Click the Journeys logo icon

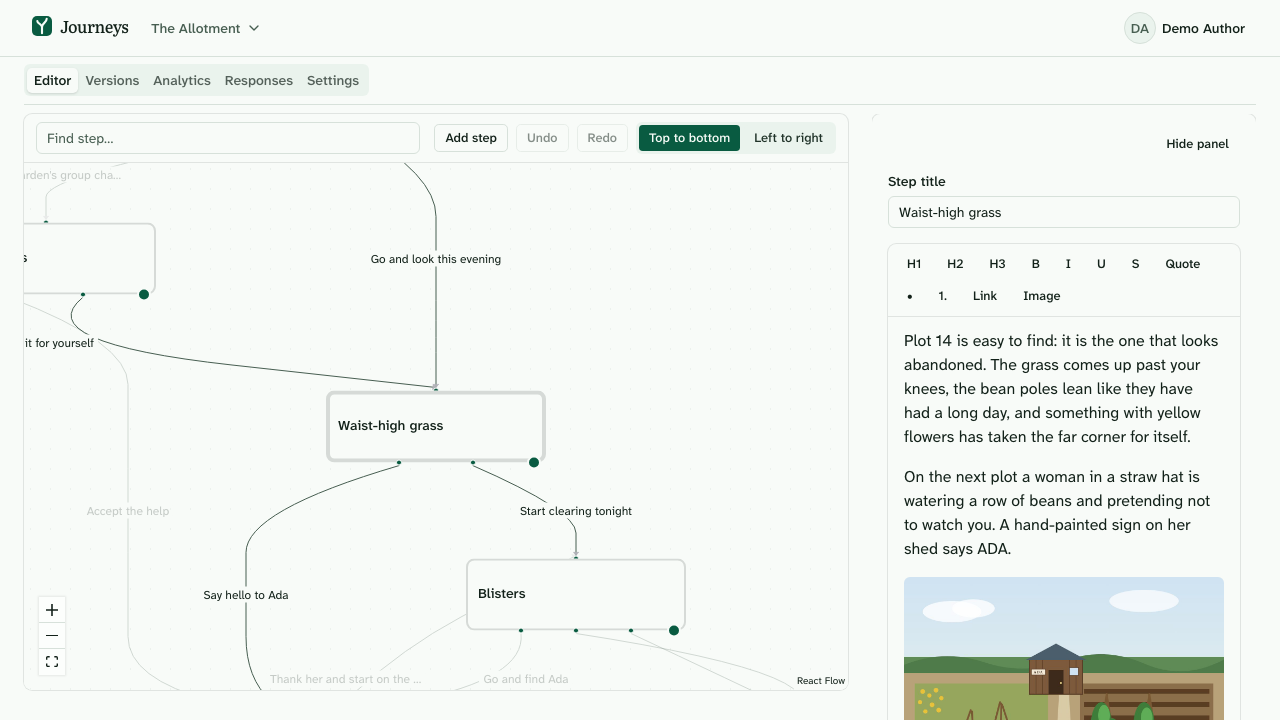coord(41,27)
